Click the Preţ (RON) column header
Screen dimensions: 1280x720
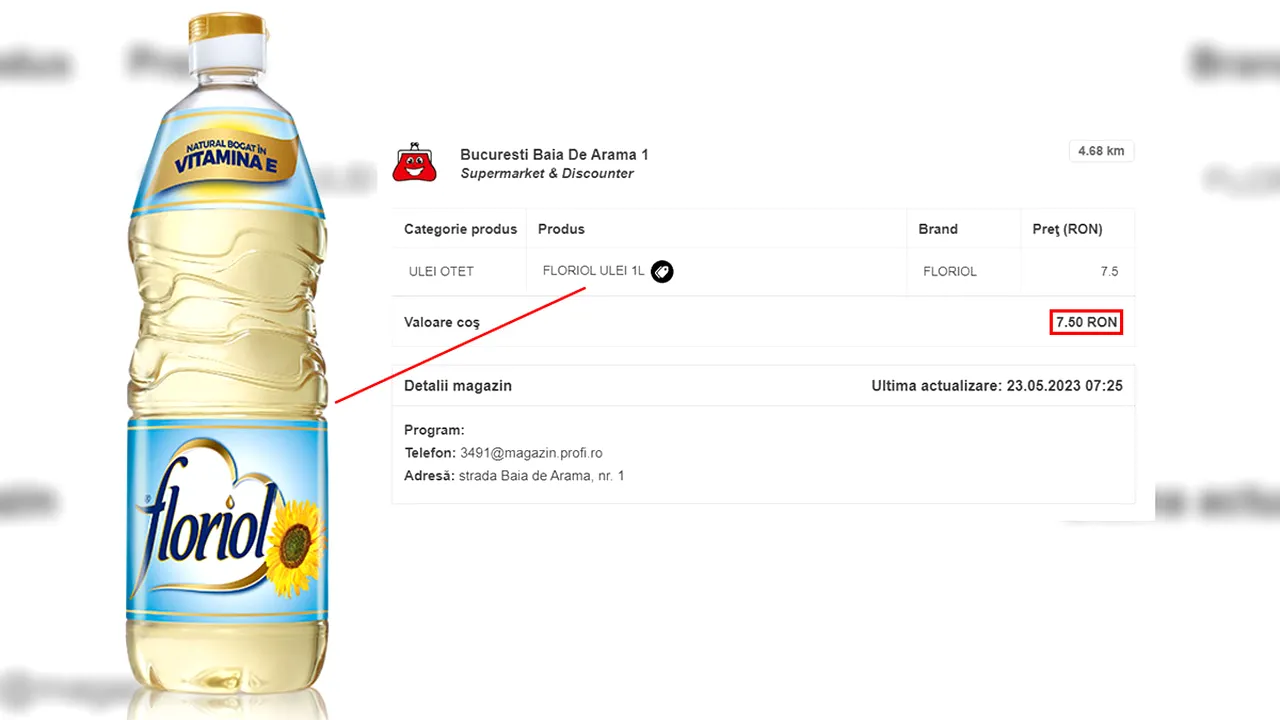click(x=1067, y=229)
